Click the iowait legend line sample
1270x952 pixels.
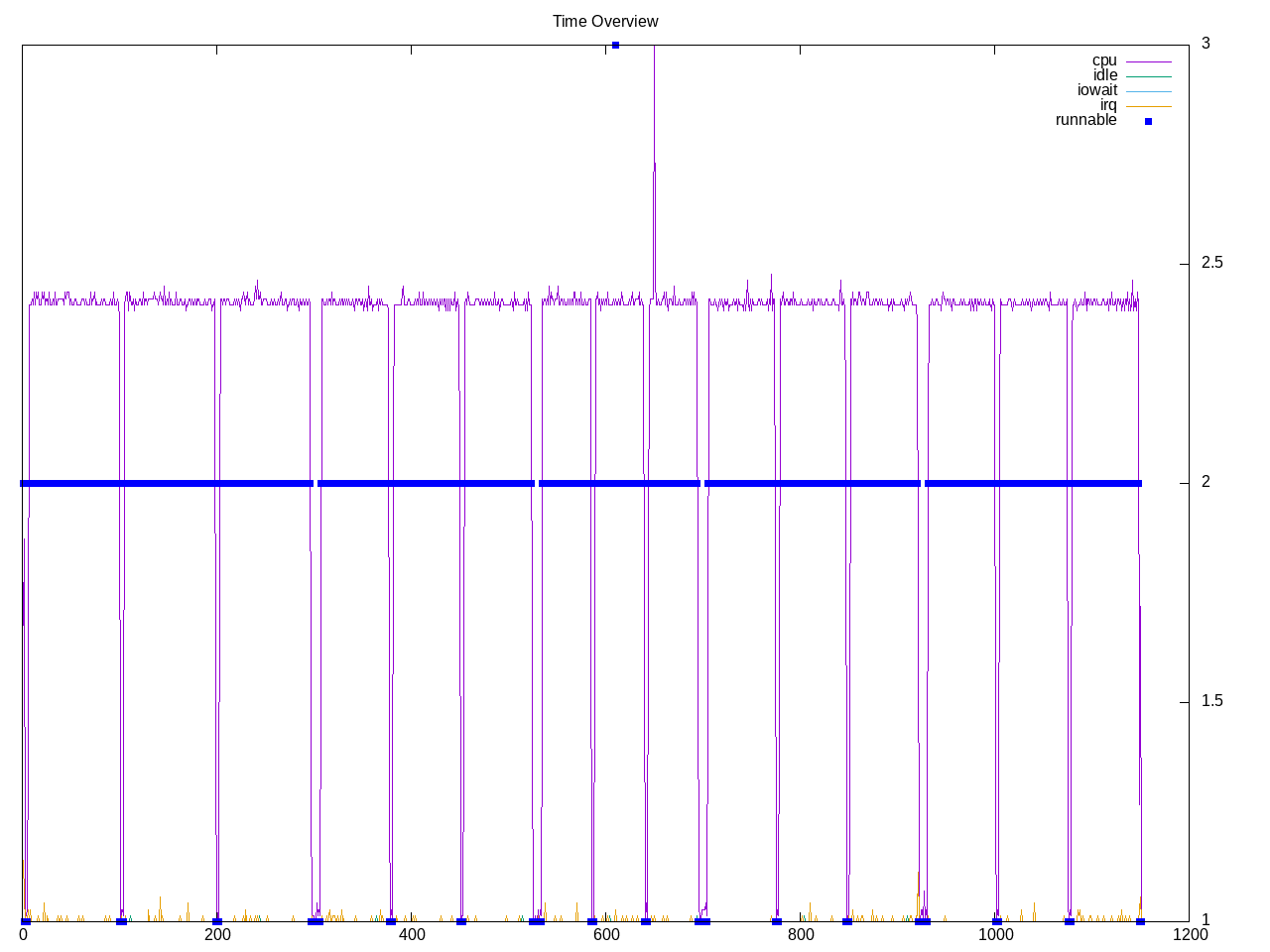tap(1148, 91)
